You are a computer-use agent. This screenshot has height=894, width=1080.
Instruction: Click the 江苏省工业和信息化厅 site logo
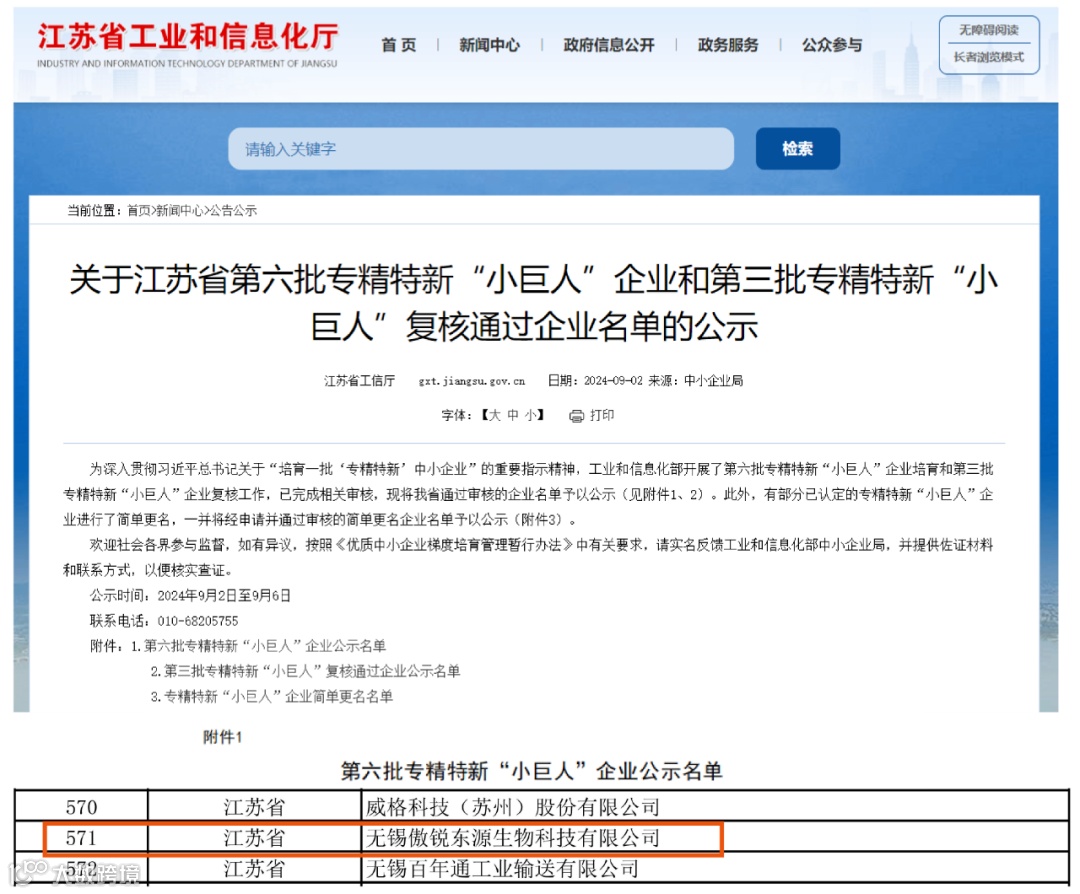[187, 44]
